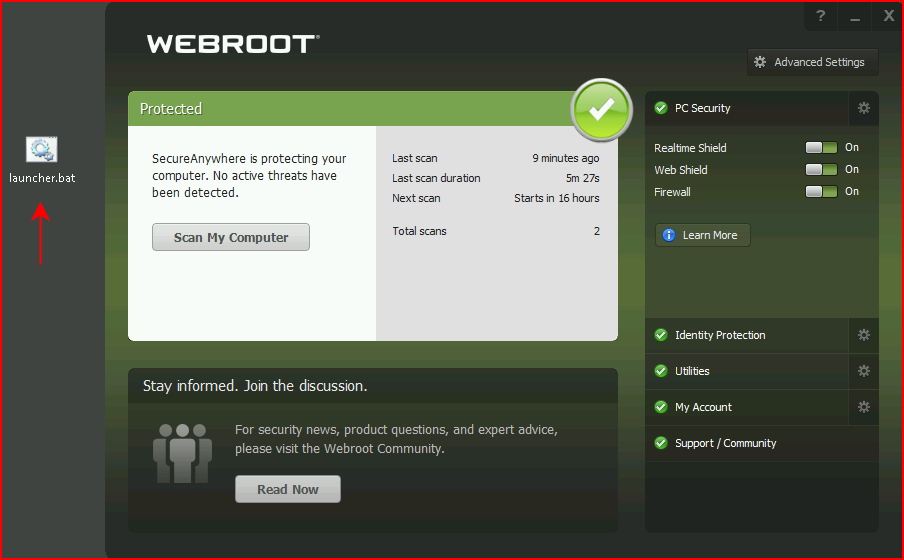Viewport: 904px width, 560px height.
Task: Click the PC Security green status check
Action: tap(661, 108)
